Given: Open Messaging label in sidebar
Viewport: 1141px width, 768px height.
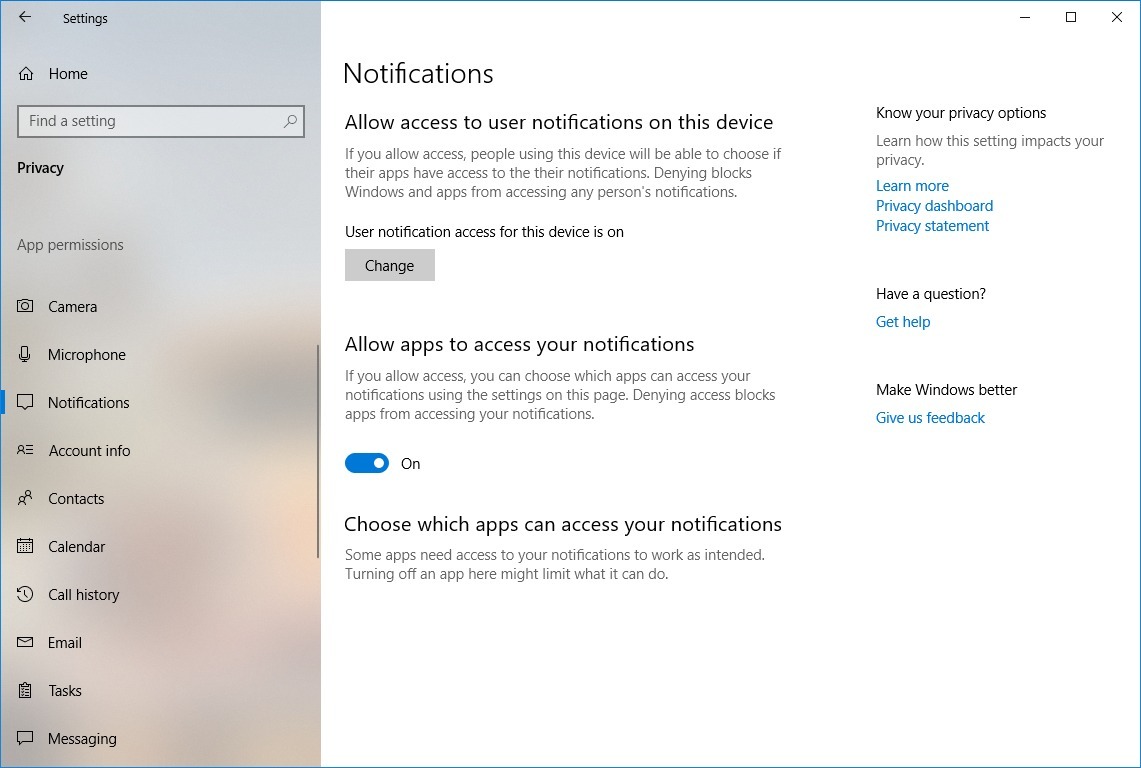Looking at the screenshot, I should [82, 739].
